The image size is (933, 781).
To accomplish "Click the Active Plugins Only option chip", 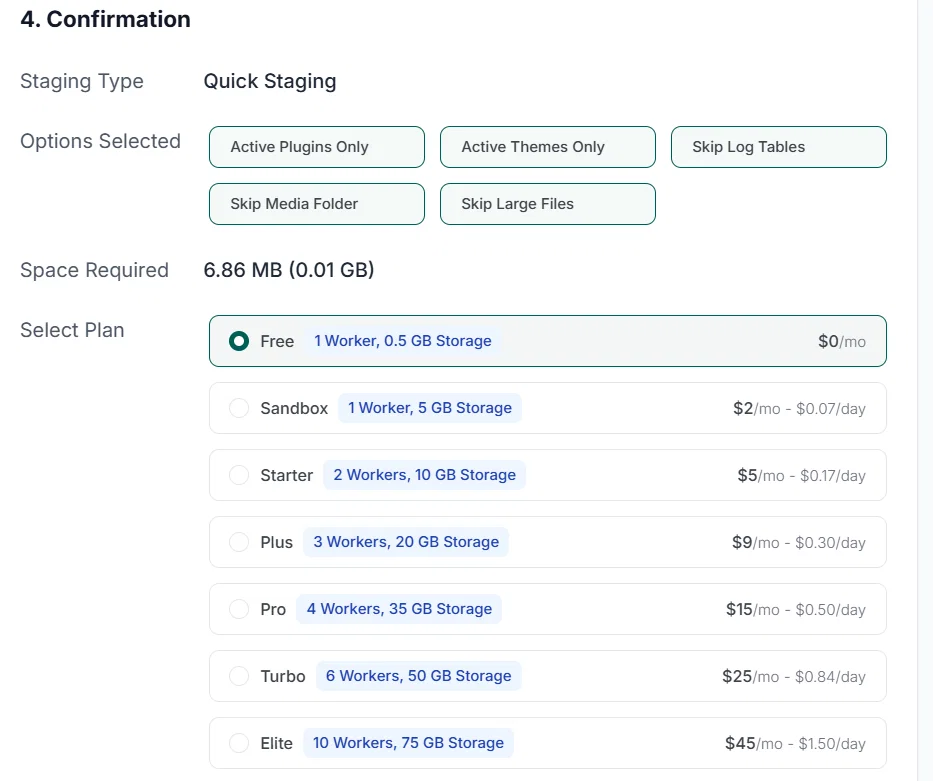I will pyautogui.click(x=317, y=147).
